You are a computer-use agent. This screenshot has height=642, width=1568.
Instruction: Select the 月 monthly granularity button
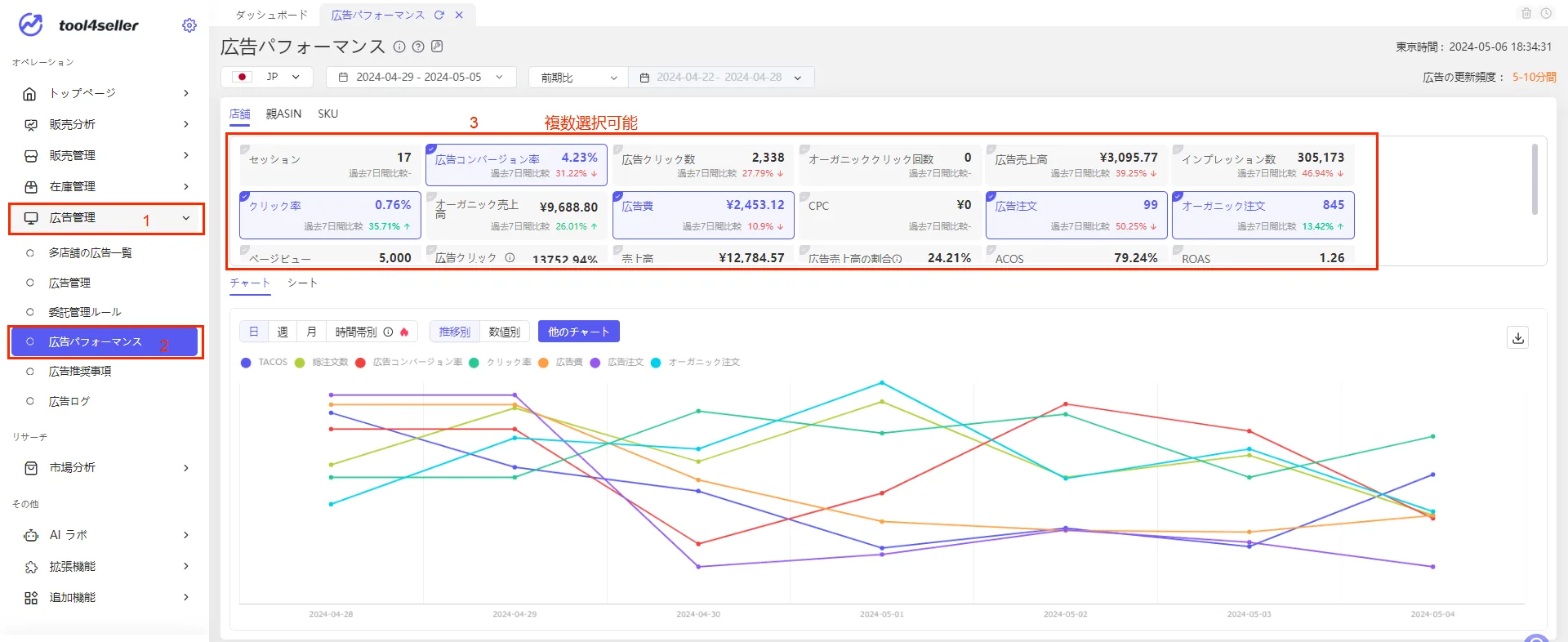[311, 332]
